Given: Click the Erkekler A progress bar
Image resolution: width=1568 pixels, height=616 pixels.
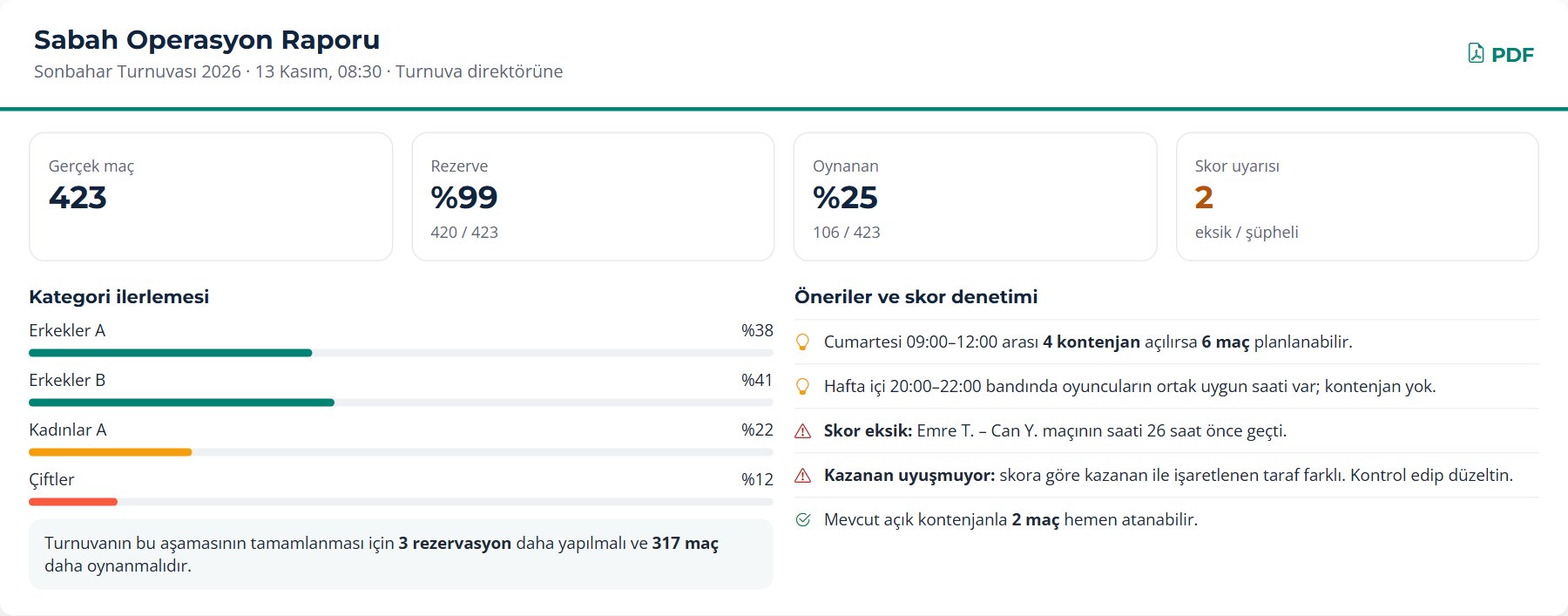Looking at the screenshot, I should click(x=401, y=353).
